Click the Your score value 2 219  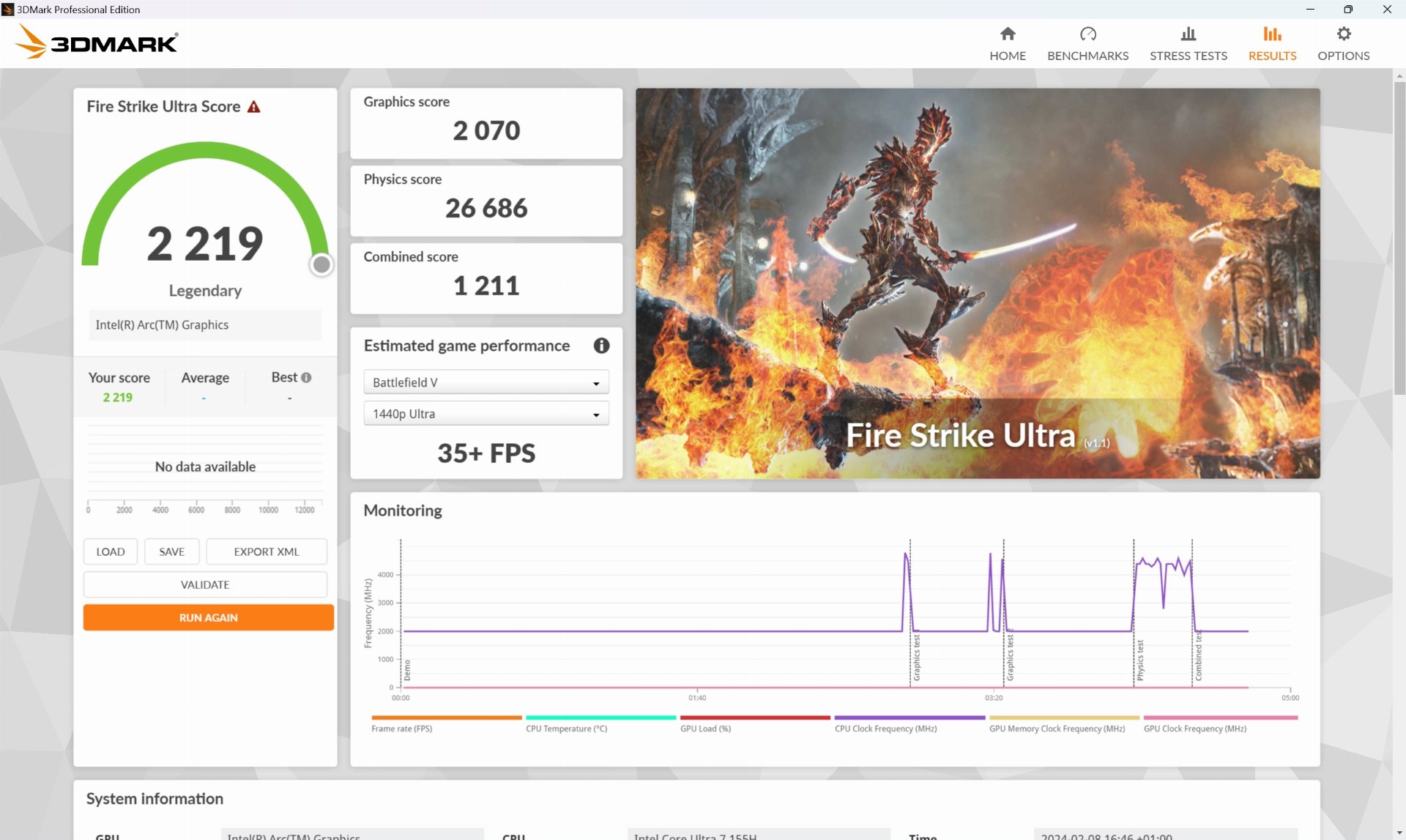point(118,397)
